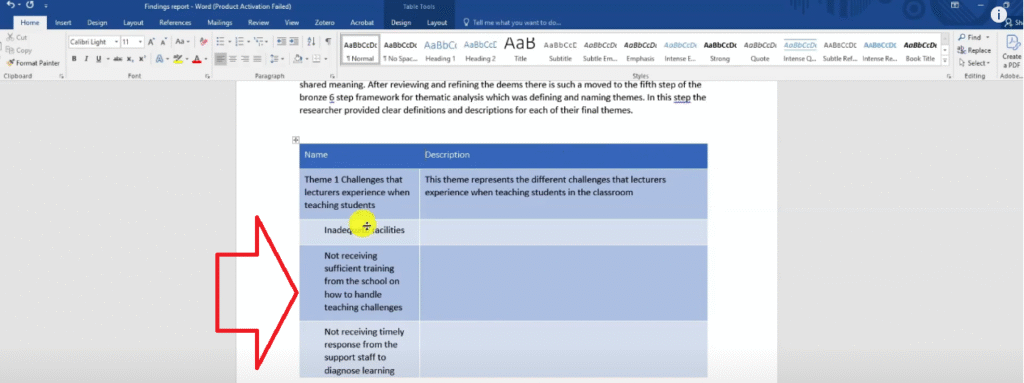Activate Format Painter
Screen dimensions: 1024x383
(33, 63)
